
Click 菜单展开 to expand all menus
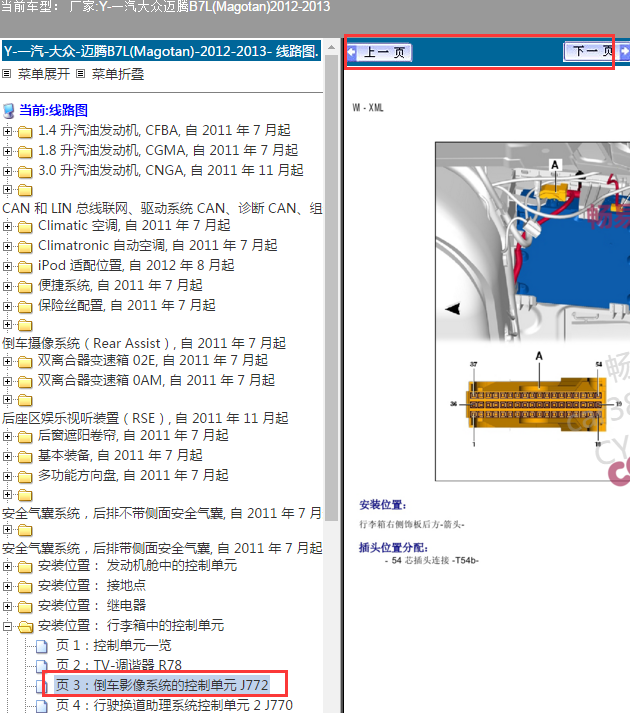click(44, 74)
